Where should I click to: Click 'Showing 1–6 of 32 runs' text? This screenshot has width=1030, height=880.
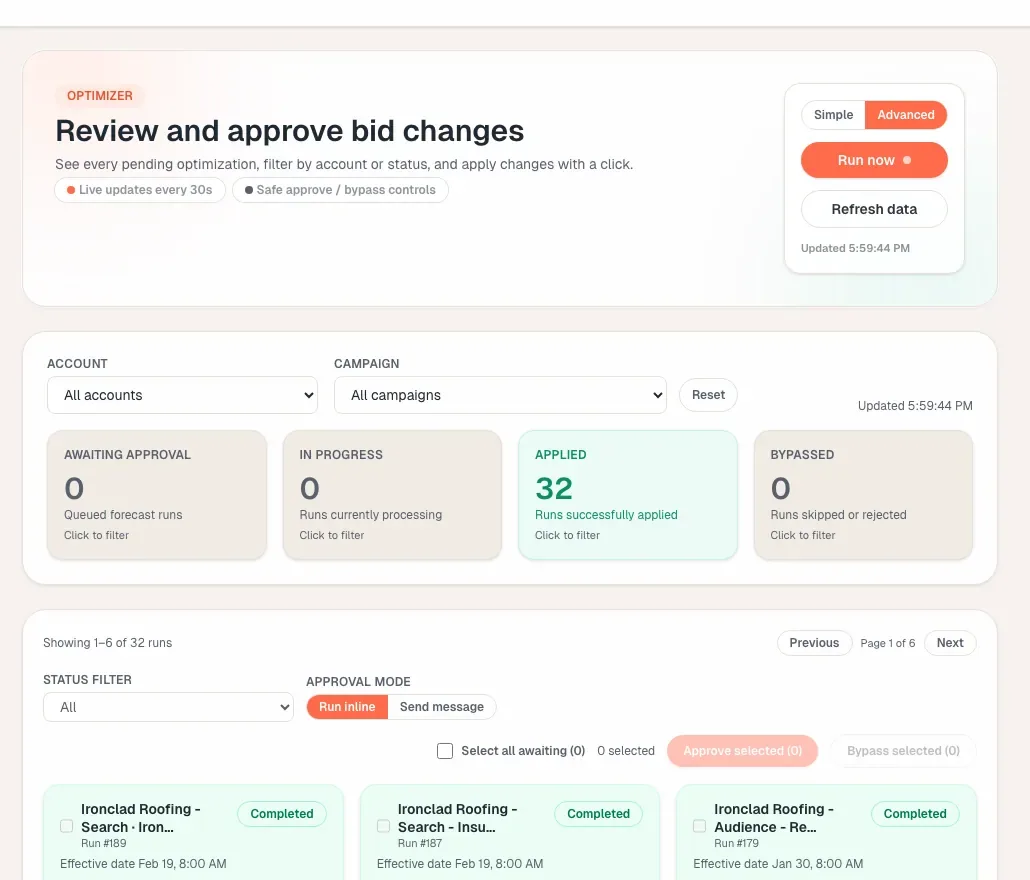click(x=108, y=643)
